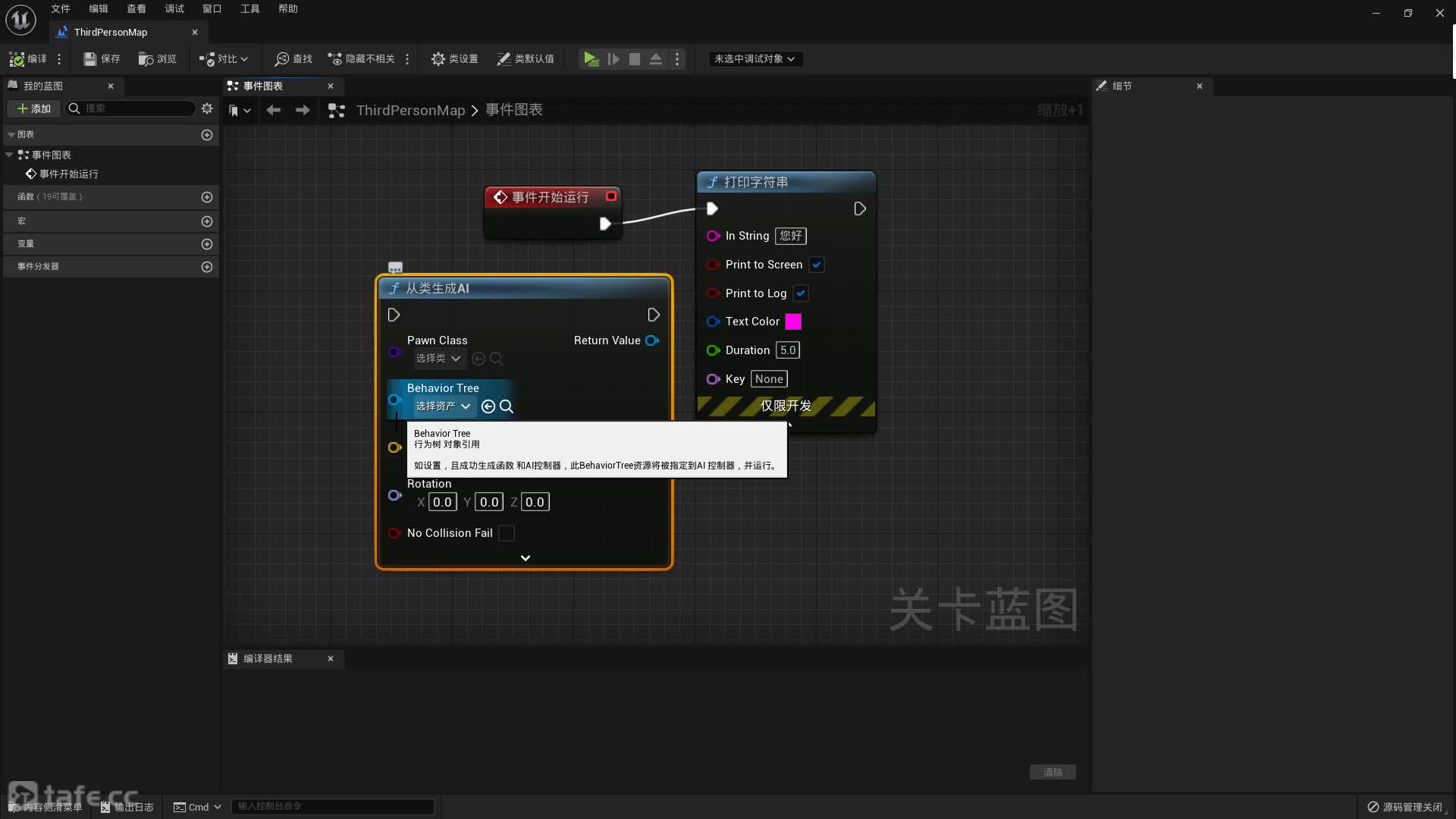This screenshot has height=819, width=1456.
Task: Focus the My Blueprint search field
Action: [130, 108]
